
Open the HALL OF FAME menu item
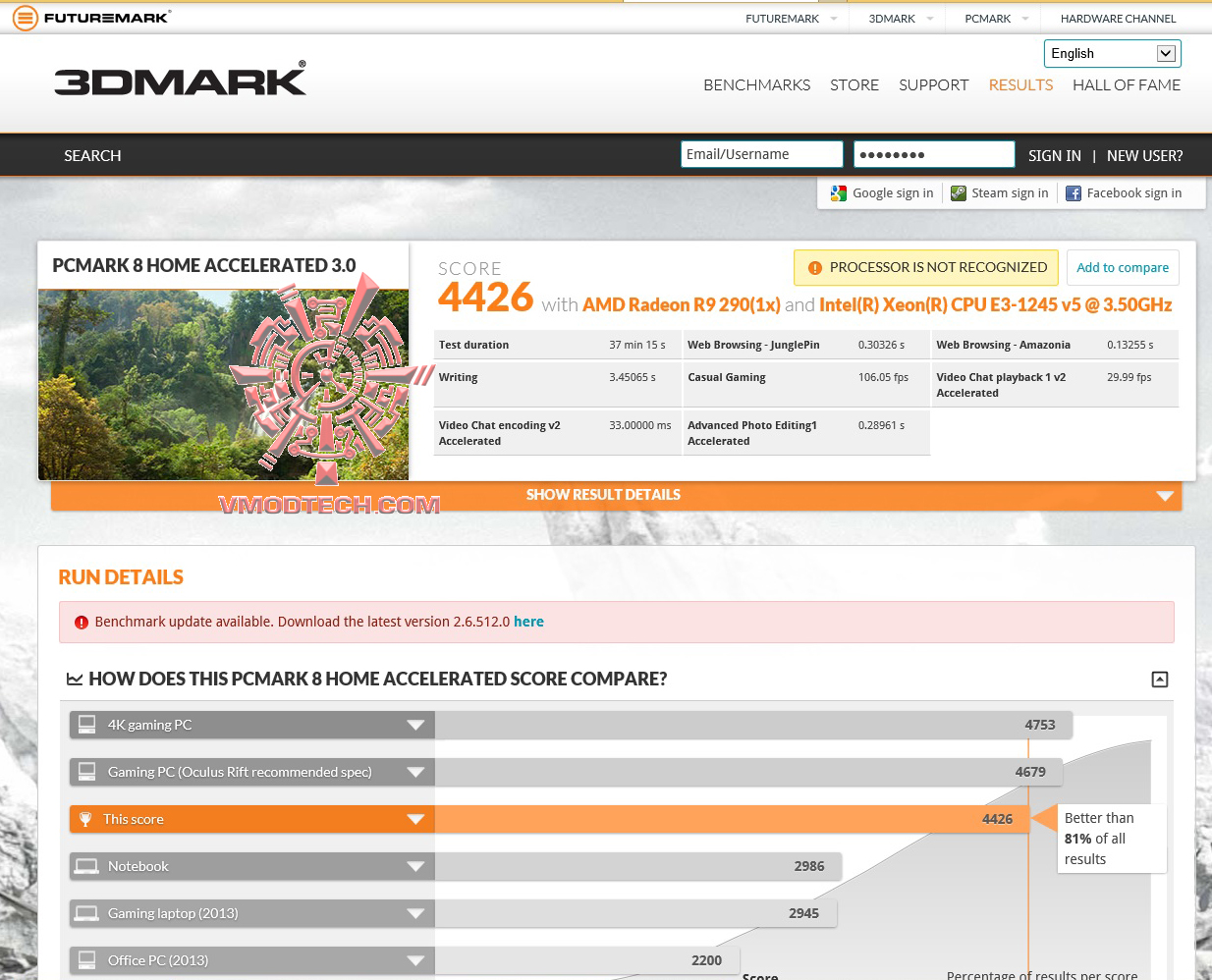point(1127,85)
